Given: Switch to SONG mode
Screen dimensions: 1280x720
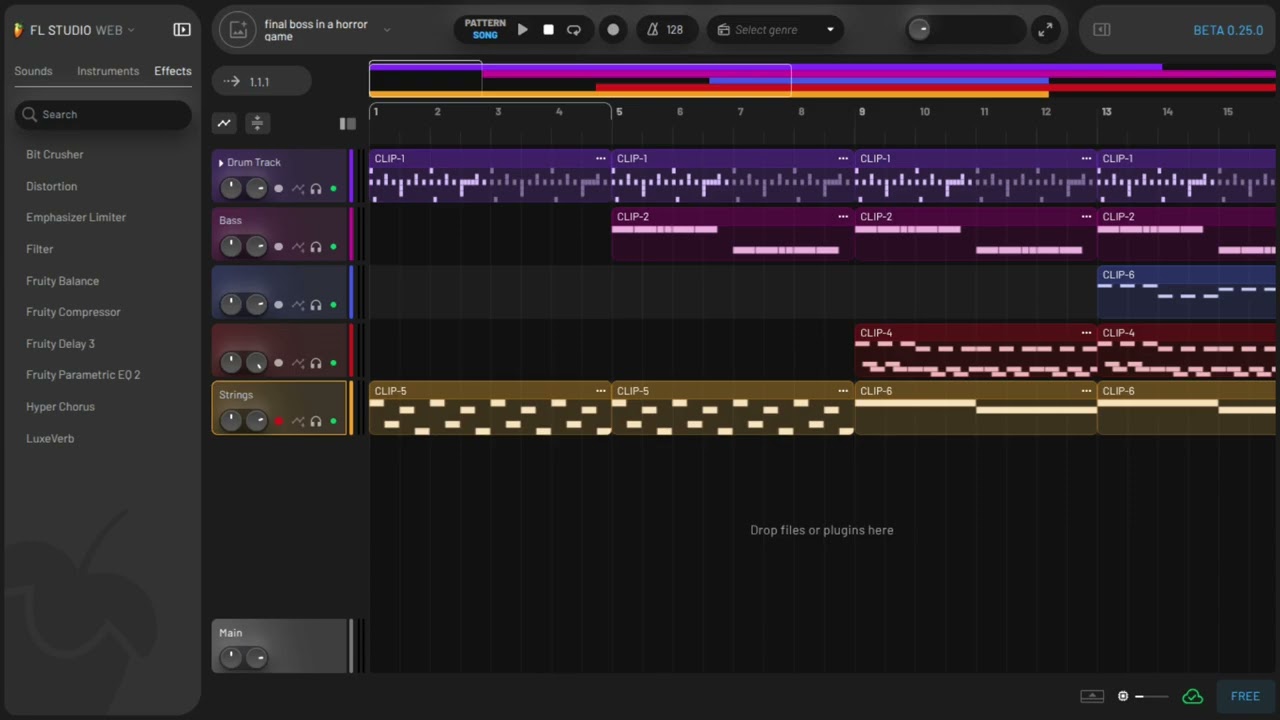Looking at the screenshot, I should pos(485,36).
